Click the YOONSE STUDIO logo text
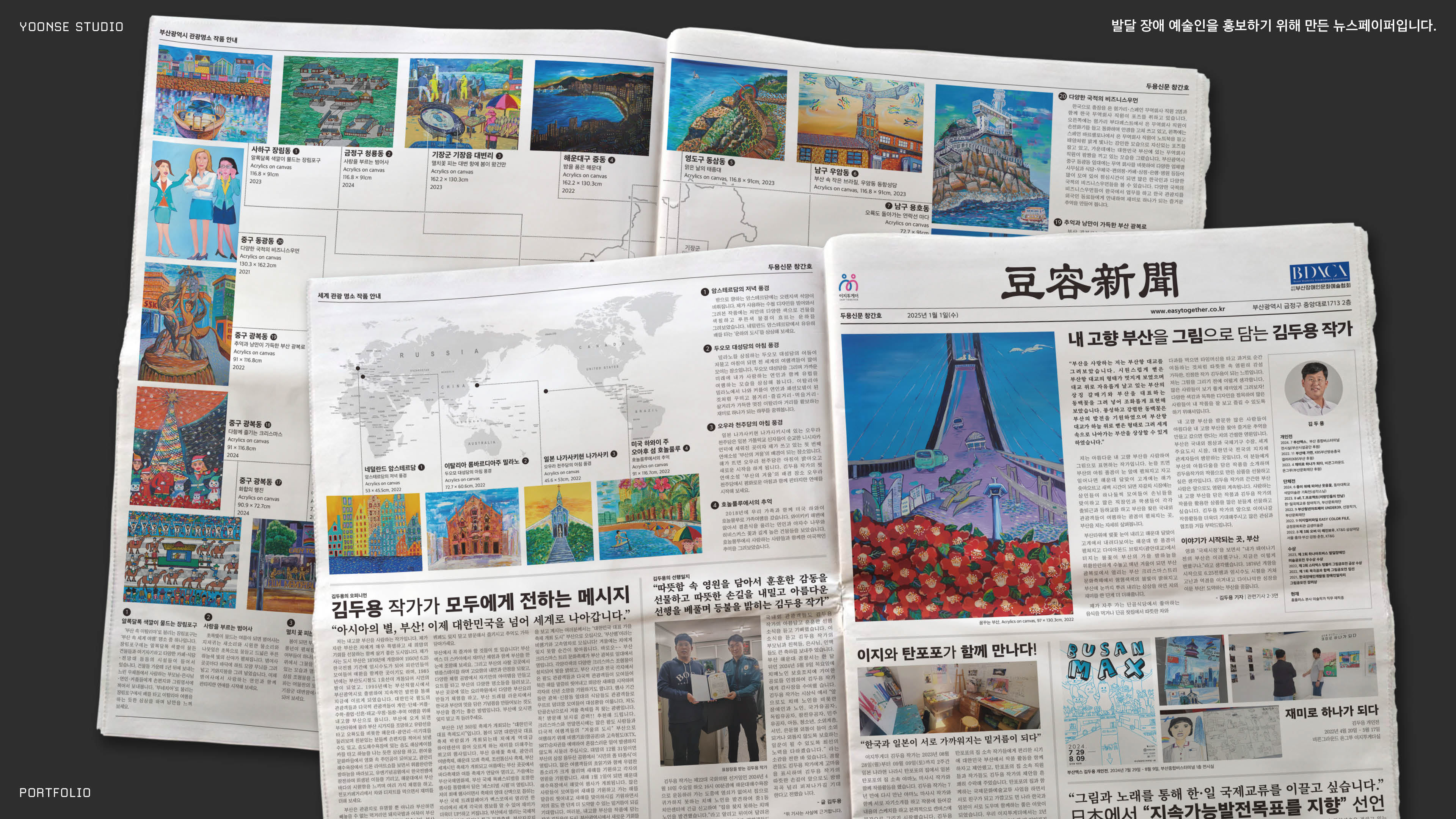Viewport: 1456px width, 819px height. click(71, 27)
